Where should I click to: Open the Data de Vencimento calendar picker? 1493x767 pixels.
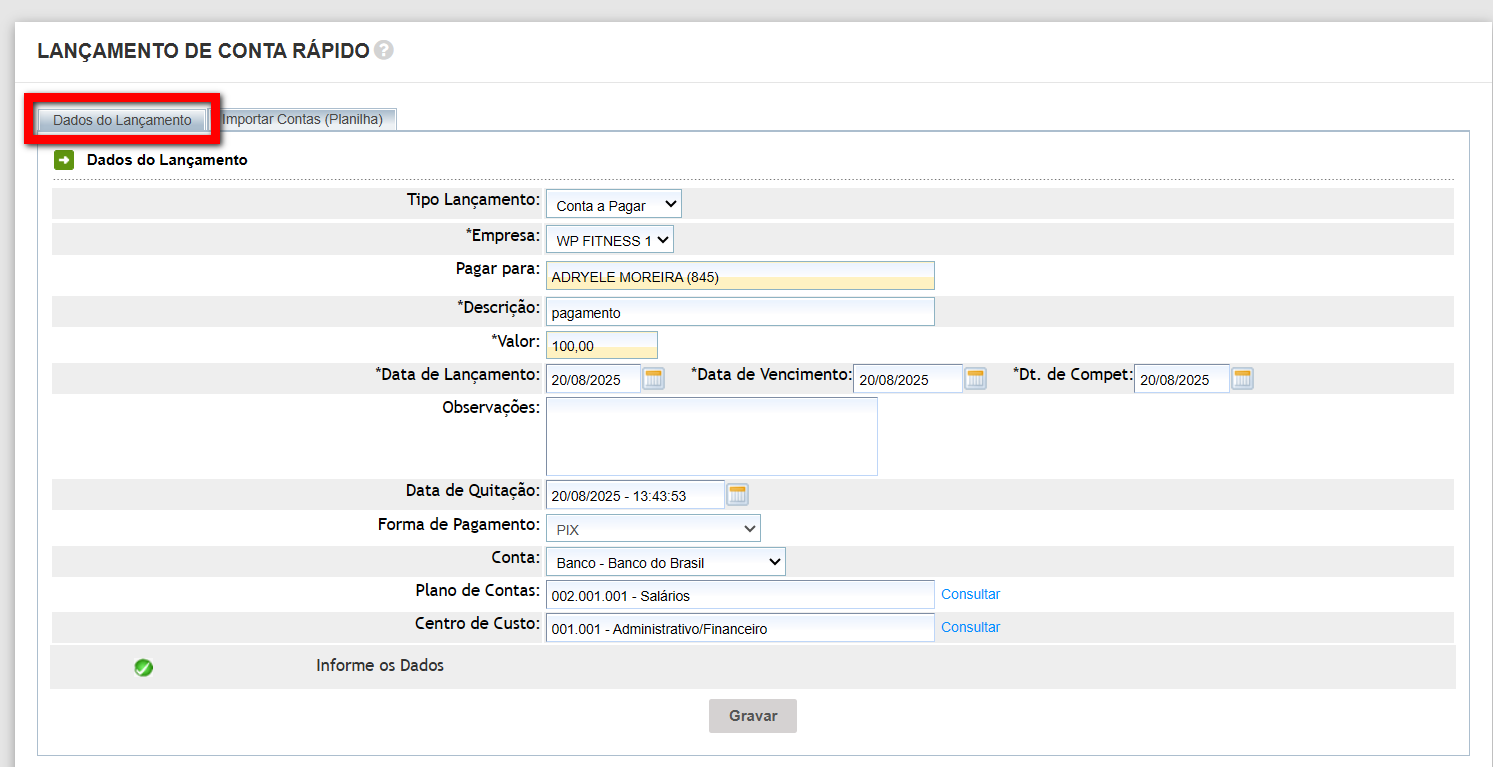coord(975,378)
